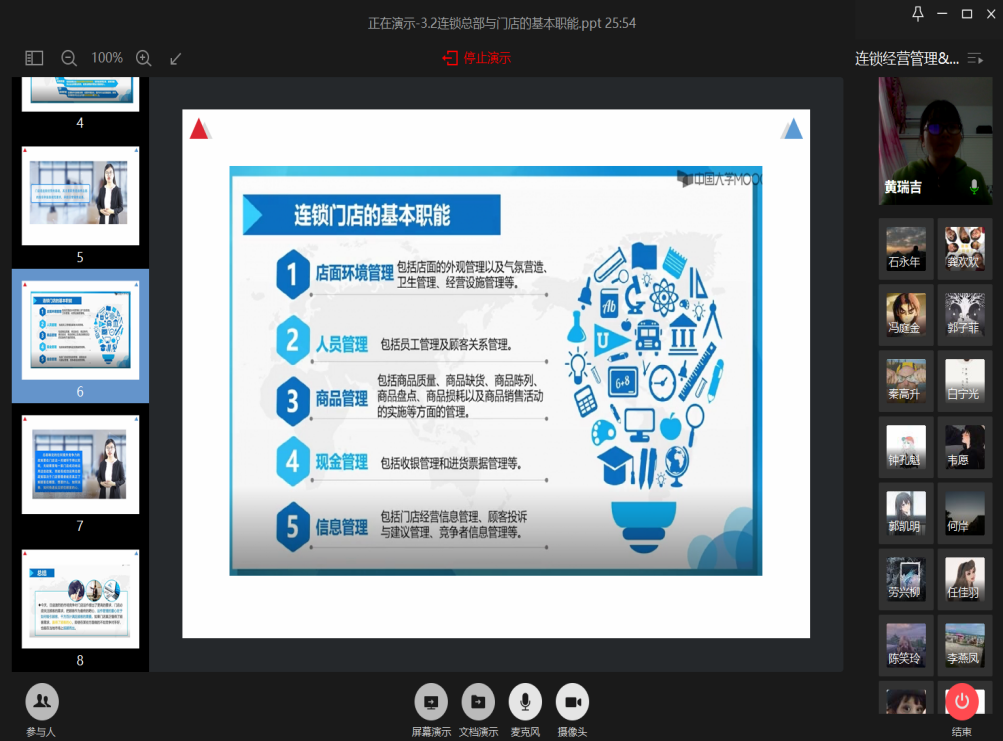The image size is (1003, 741).
Task: Select slide 5 thumbnail
Action: (80, 195)
